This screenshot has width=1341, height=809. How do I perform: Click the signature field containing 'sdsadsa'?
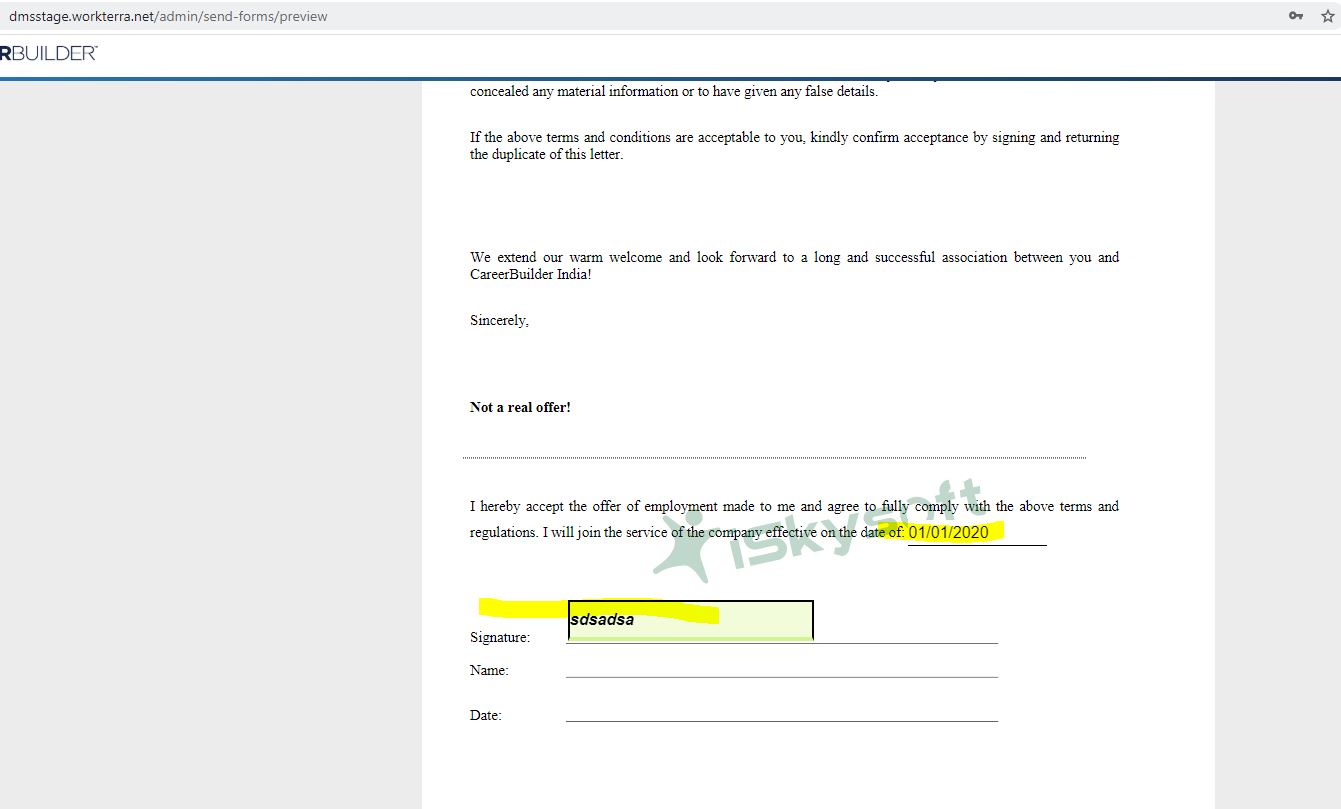click(690, 620)
